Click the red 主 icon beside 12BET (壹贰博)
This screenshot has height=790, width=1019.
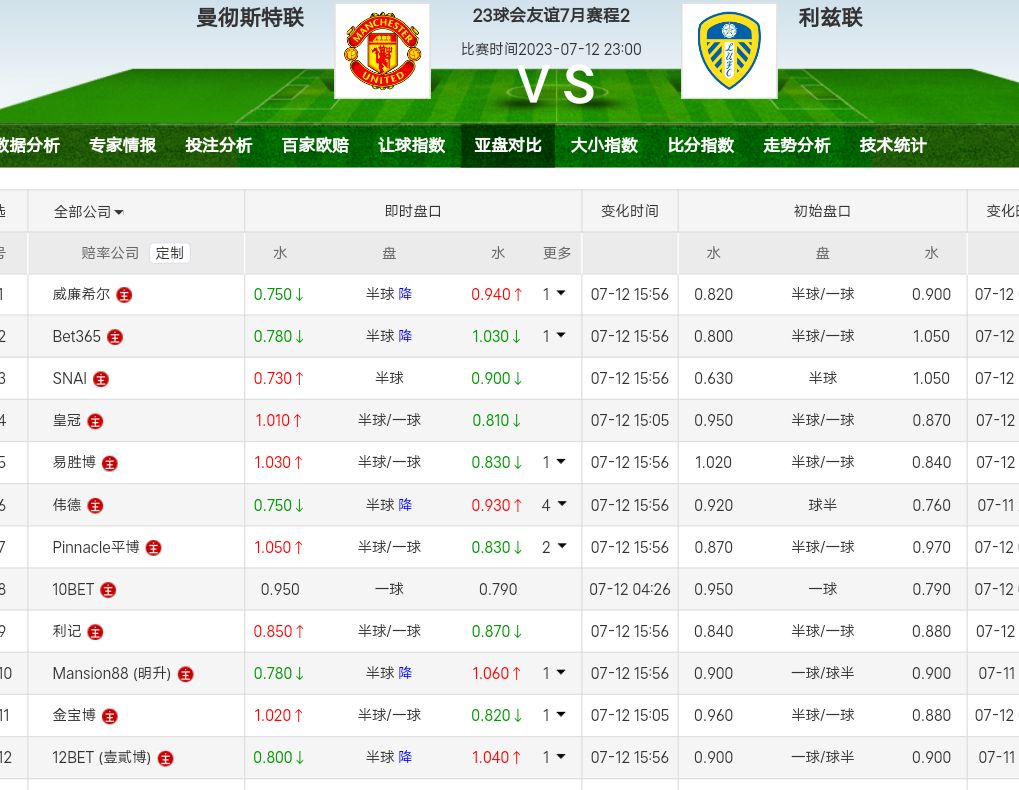165,758
